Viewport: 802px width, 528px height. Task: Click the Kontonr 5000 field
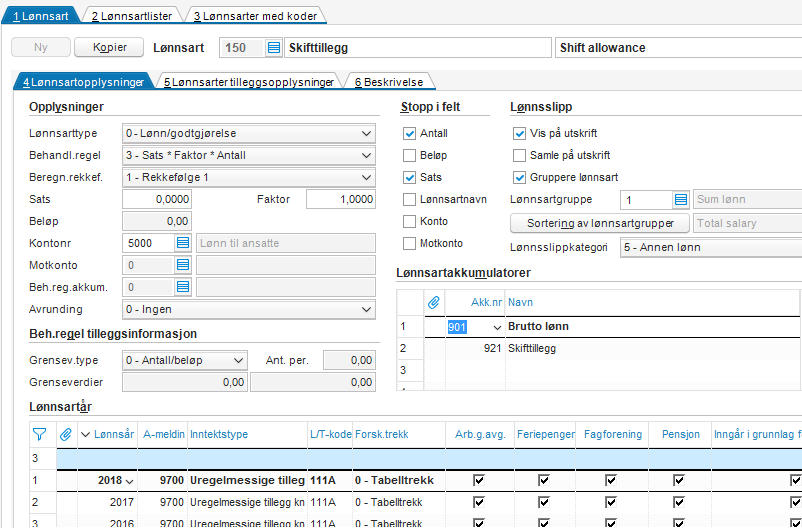tap(149, 243)
